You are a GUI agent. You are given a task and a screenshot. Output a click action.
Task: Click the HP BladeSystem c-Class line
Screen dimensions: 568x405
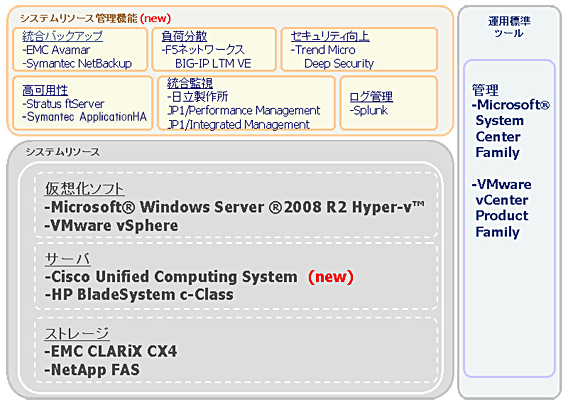pyautogui.click(x=139, y=295)
